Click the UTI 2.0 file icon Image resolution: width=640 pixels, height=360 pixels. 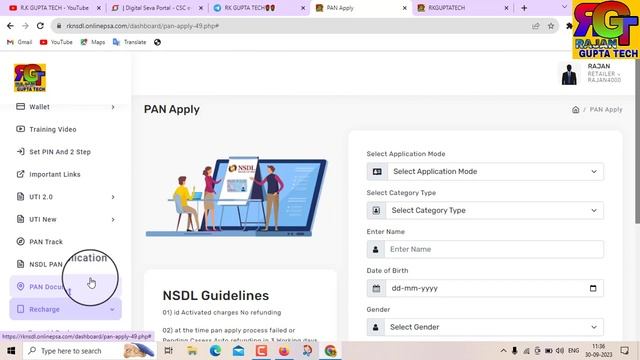(20, 197)
